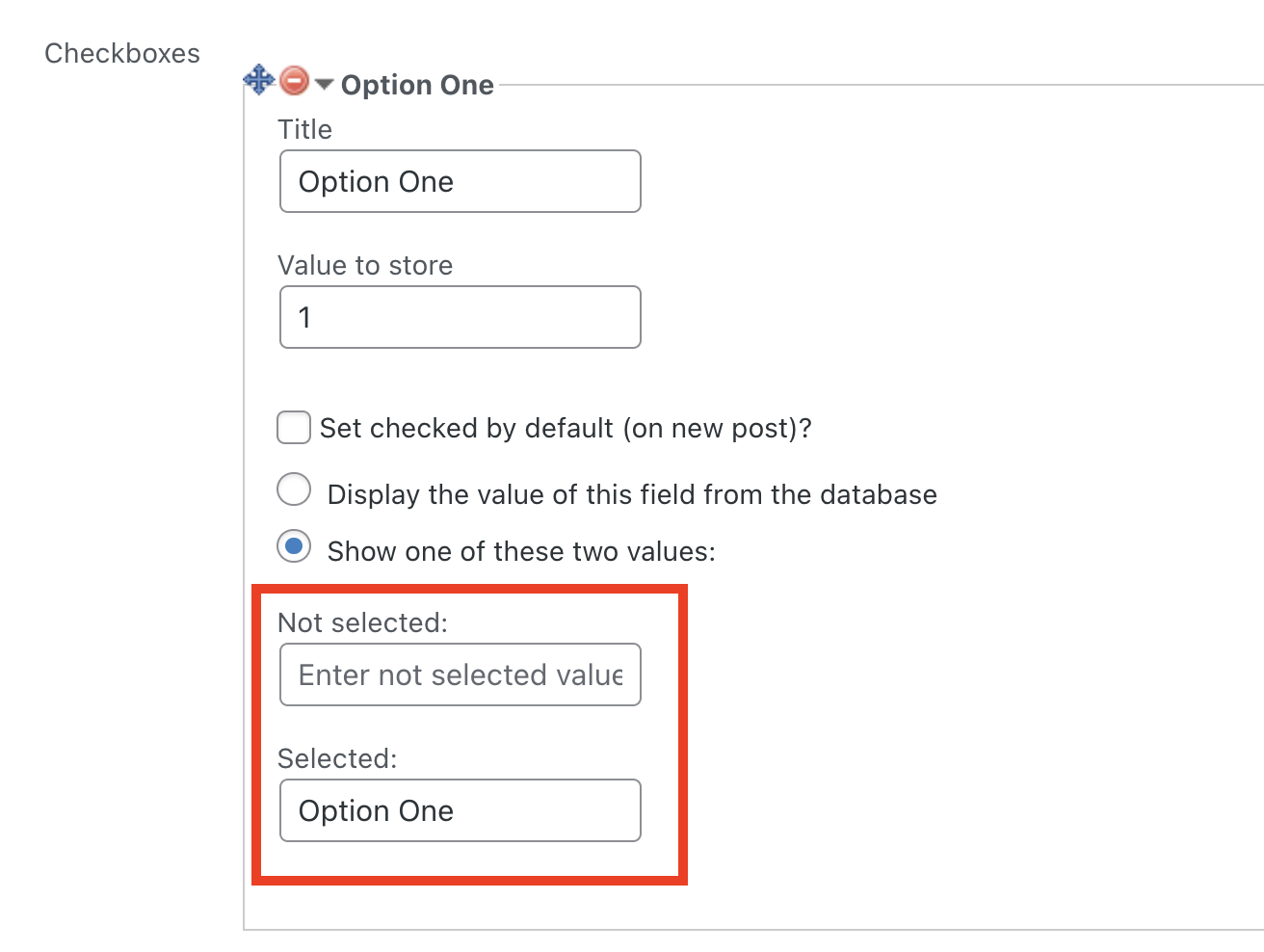Click the 'Selected:' label text
Viewport: 1264px width, 952px height.
(x=337, y=758)
